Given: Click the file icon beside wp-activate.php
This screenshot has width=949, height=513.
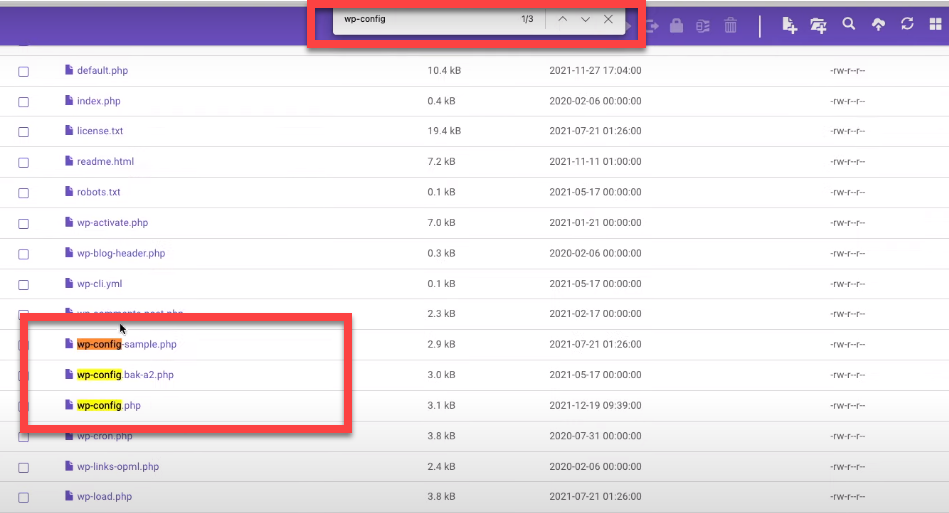Looking at the screenshot, I should (x=69, y=222).
